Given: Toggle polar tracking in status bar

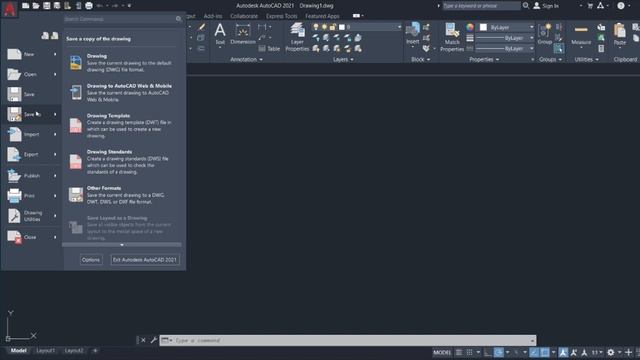Looking at the screenshot, I should pyautogui.click(x=498, y=352).
